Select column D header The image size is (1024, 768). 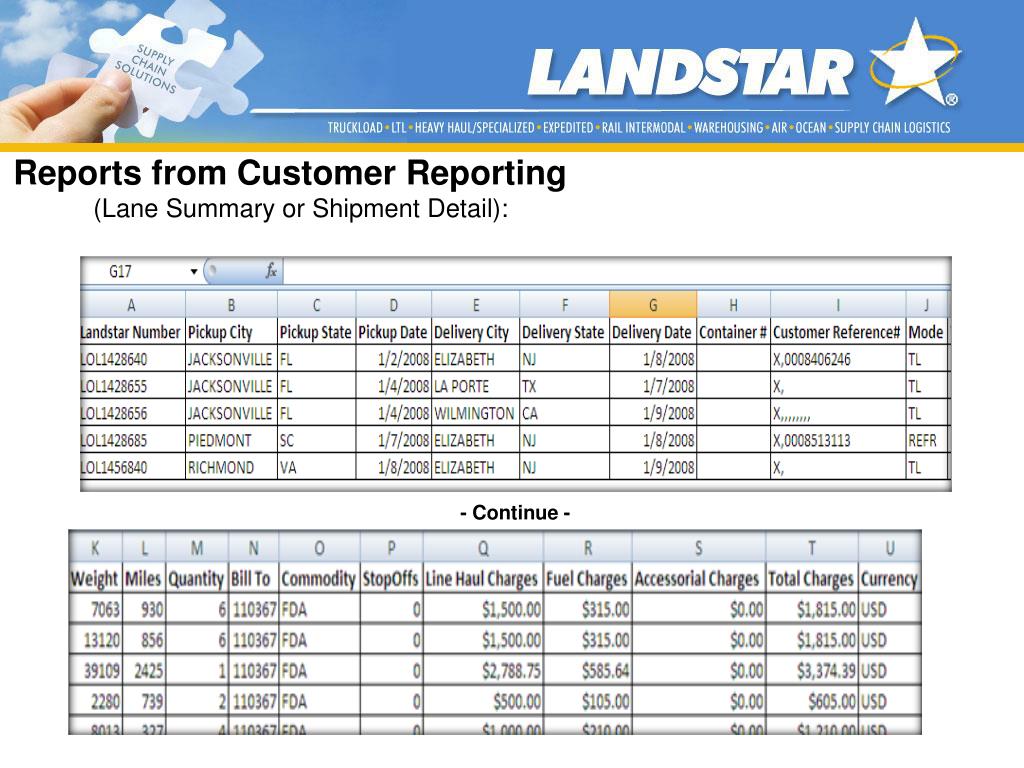(394, 305)
